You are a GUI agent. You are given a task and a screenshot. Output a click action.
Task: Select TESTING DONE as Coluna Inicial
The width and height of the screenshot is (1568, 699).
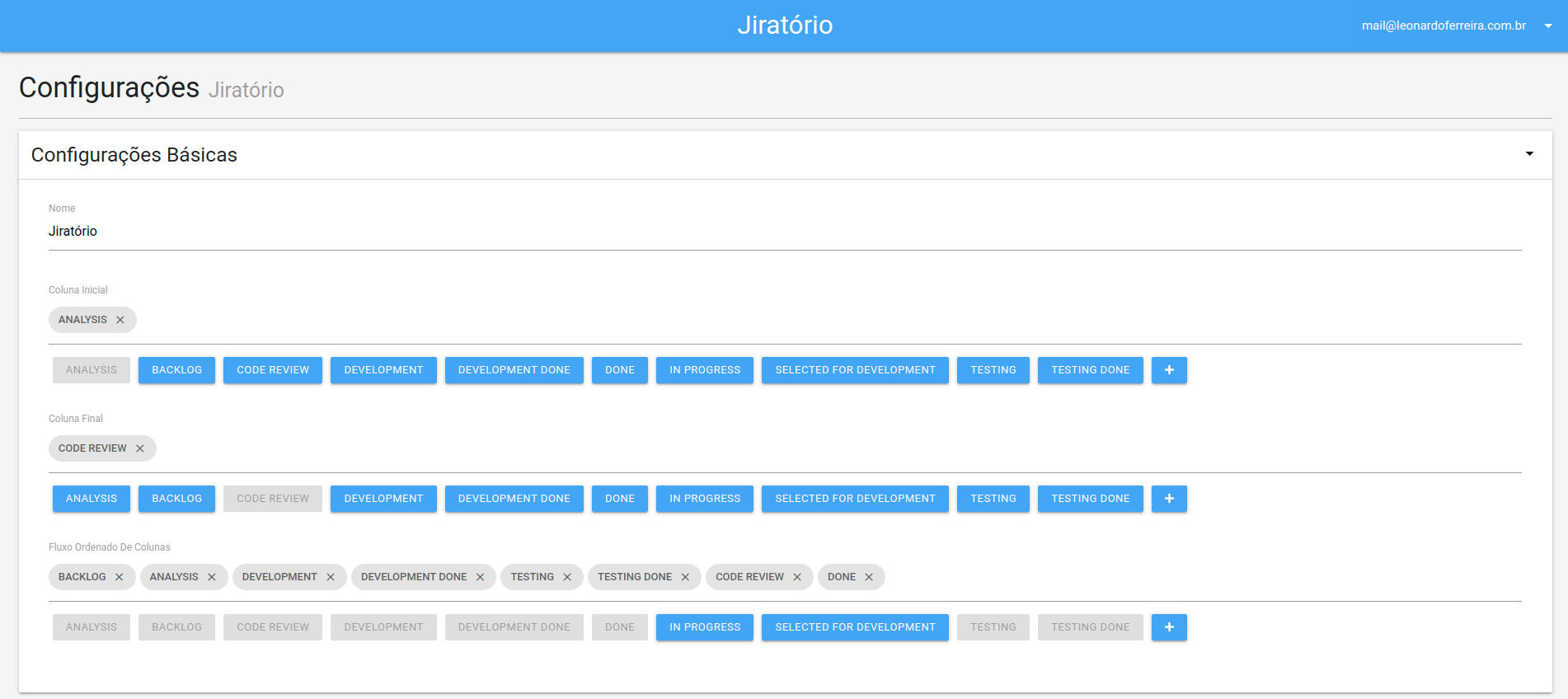pos(1091,370)
